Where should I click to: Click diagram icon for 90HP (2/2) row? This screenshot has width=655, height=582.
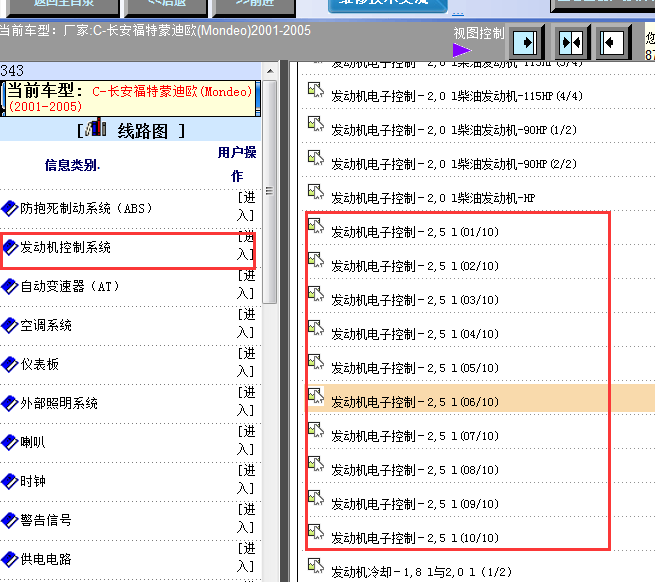(x=316, y=159)
